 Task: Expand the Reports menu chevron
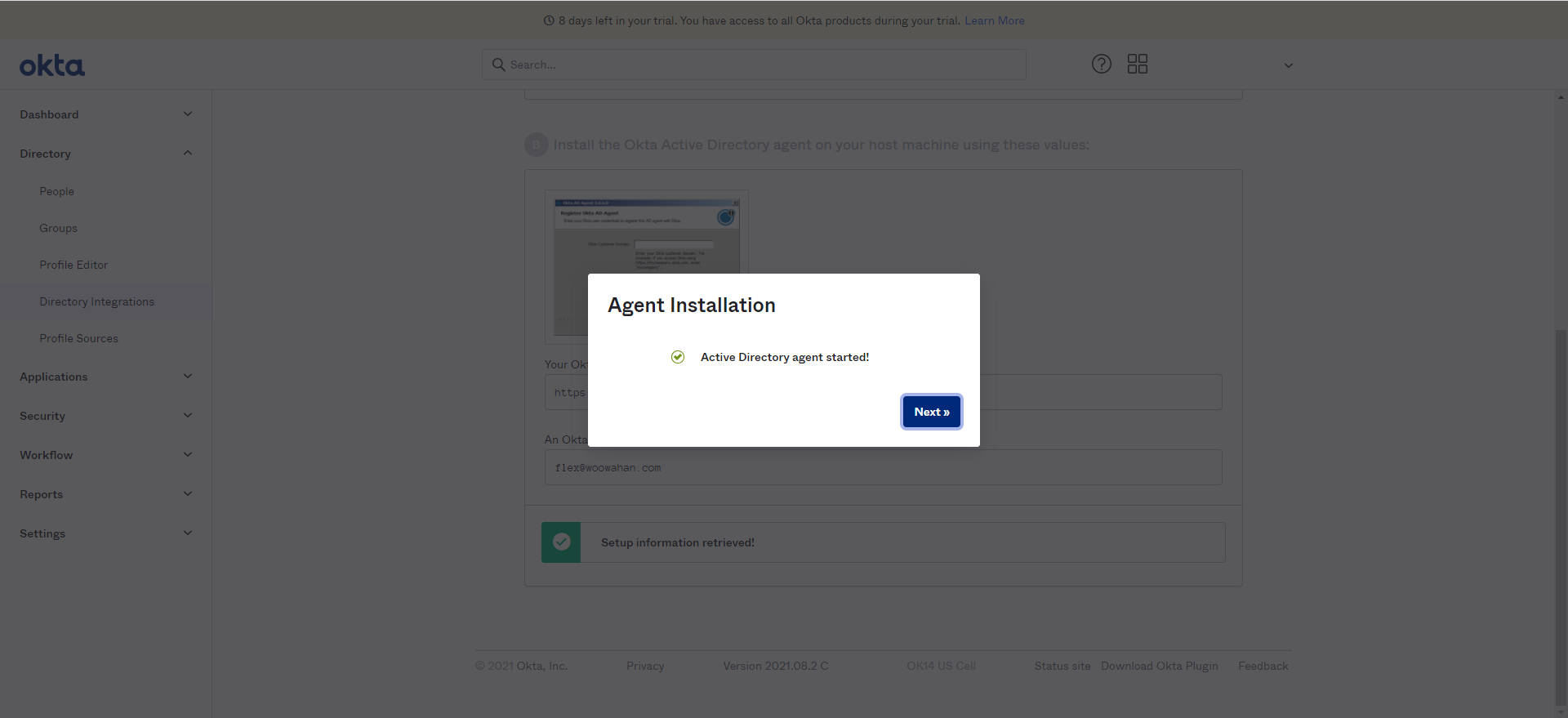(188, 494)
